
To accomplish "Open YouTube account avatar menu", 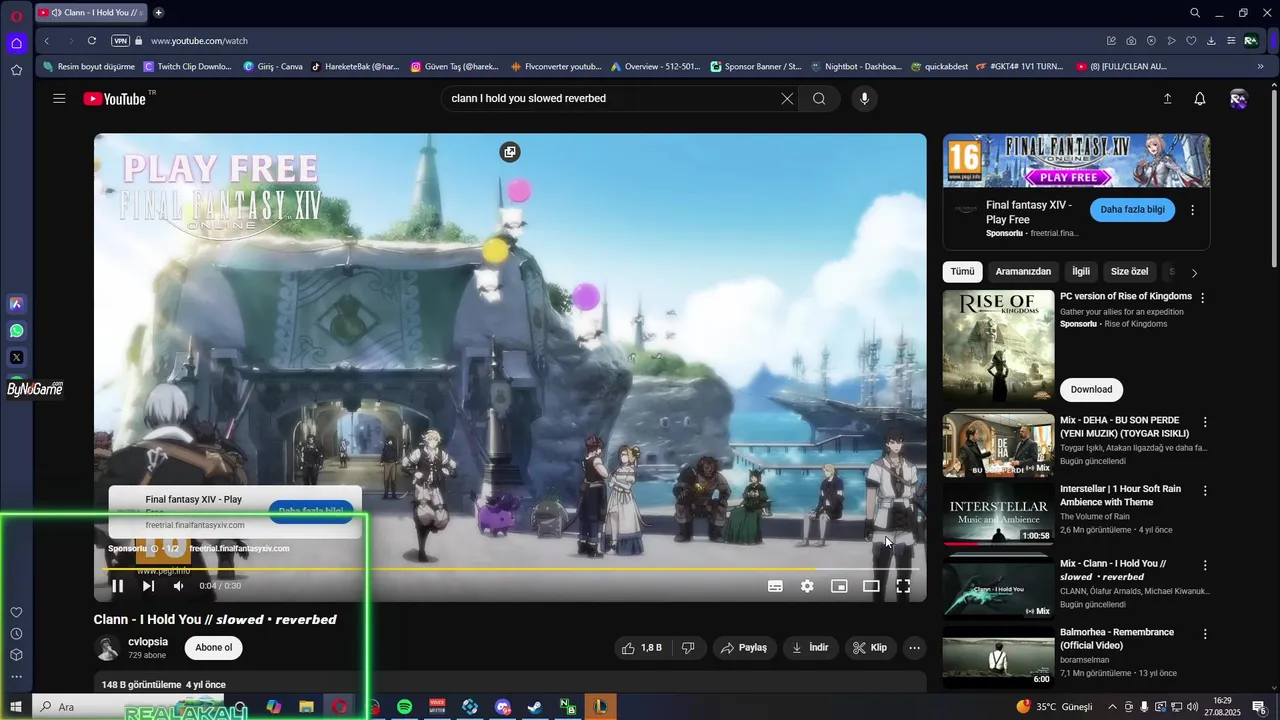I will coord(1238,99).
